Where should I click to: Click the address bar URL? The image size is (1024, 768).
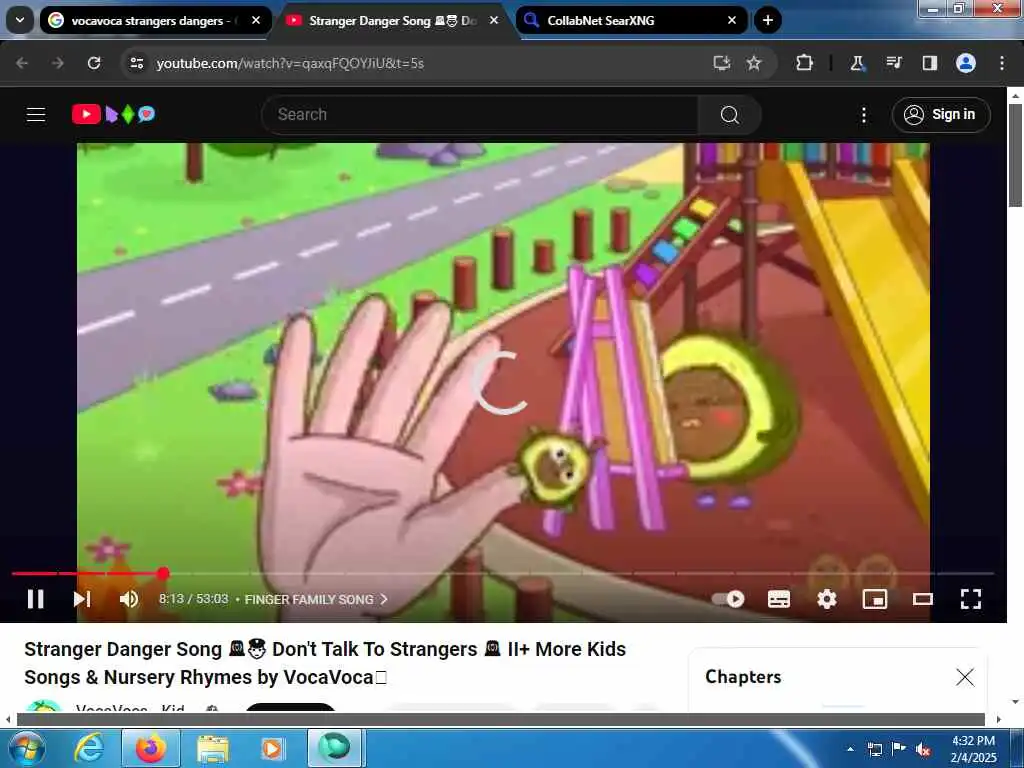(290, 63)
